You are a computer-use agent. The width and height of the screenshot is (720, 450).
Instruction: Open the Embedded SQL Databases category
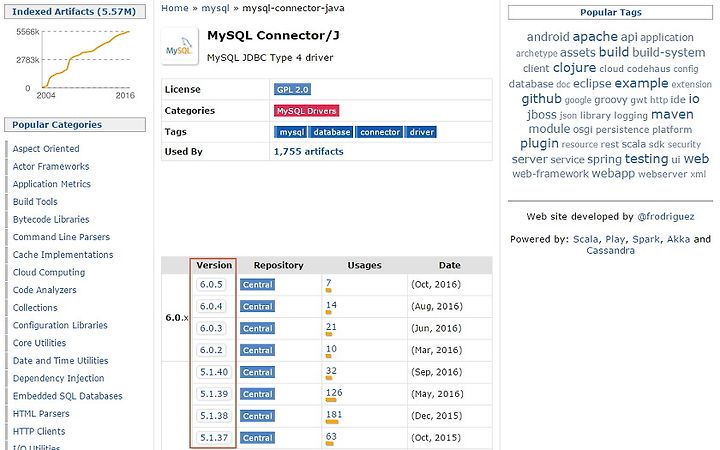point(68,396)
